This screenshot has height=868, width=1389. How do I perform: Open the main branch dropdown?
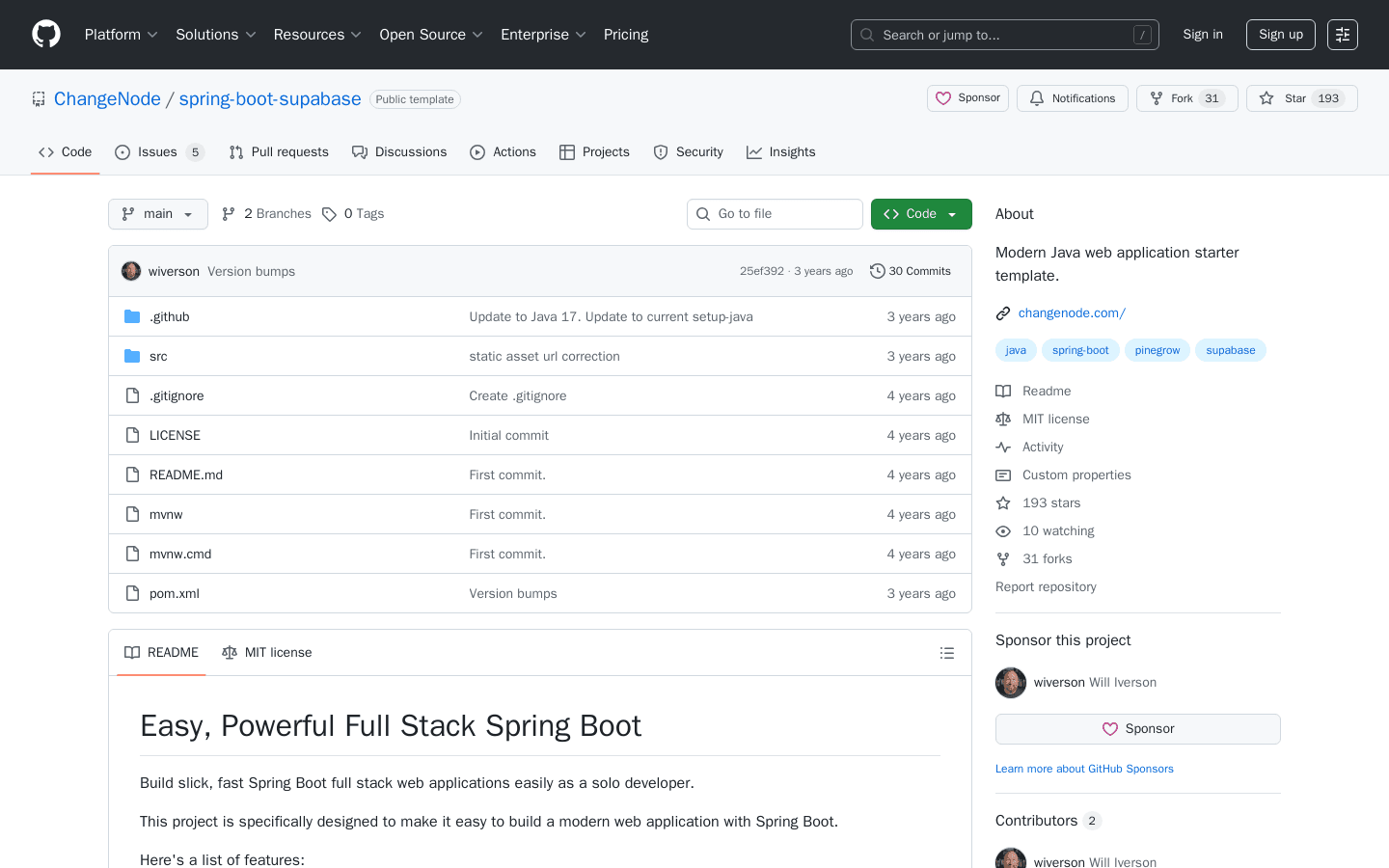click(x=157, y=213)
